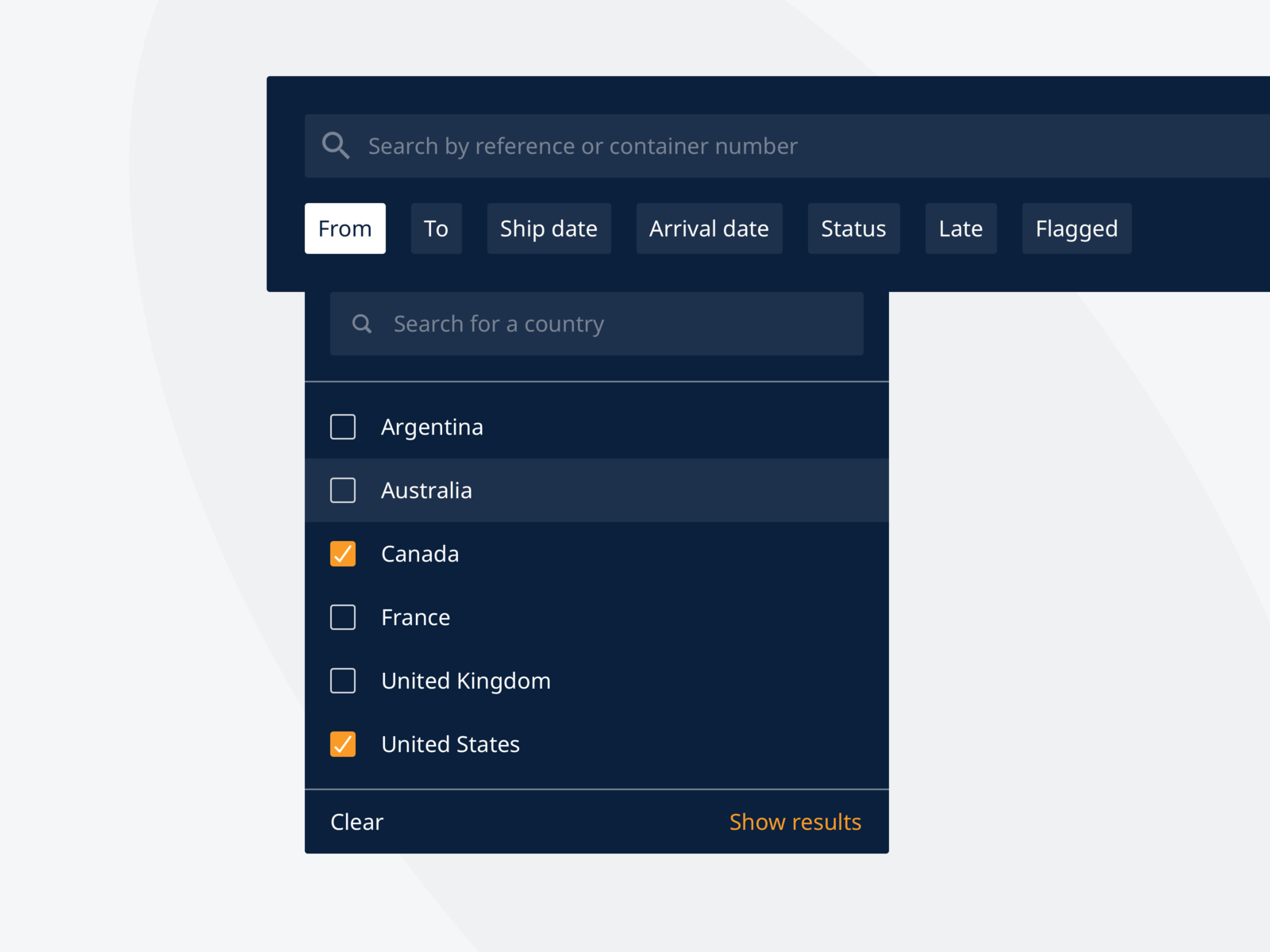Click the magnifier icon in country search field
Screen dimensions: 1270x952
click(x=362, y=324)
